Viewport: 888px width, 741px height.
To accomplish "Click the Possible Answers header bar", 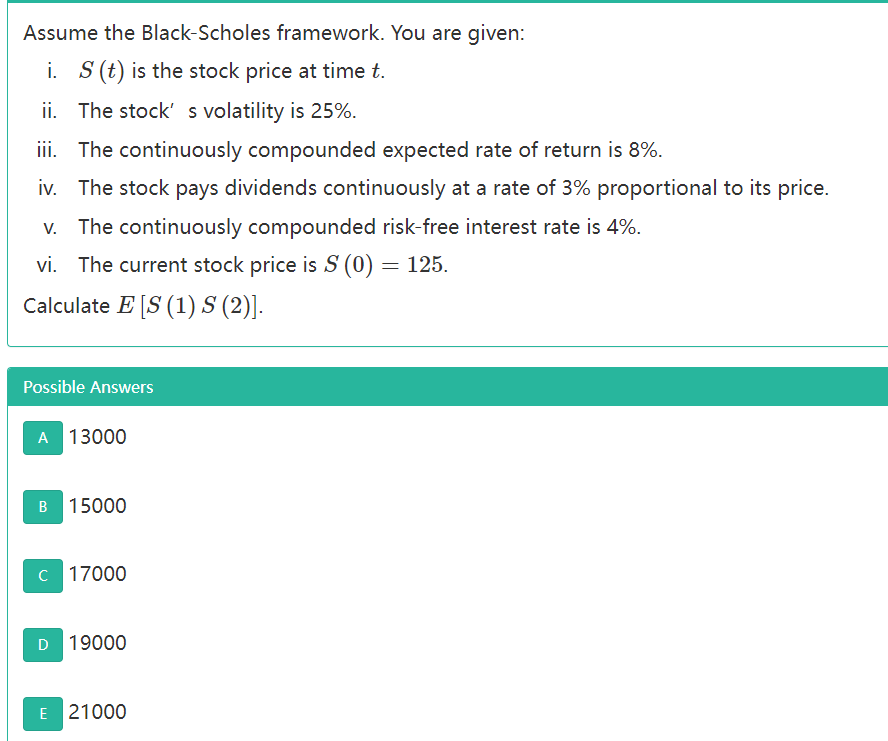I will coord(444,388).
